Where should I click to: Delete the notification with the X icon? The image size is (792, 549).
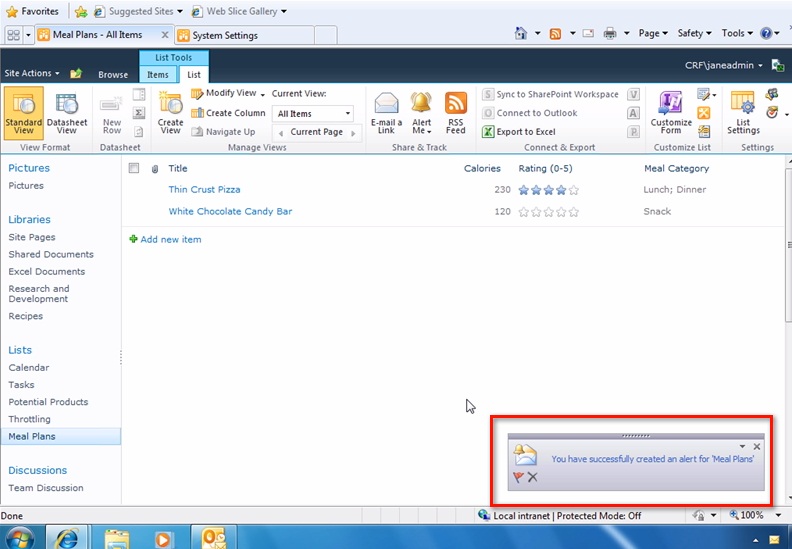click(x=532, y=477)
